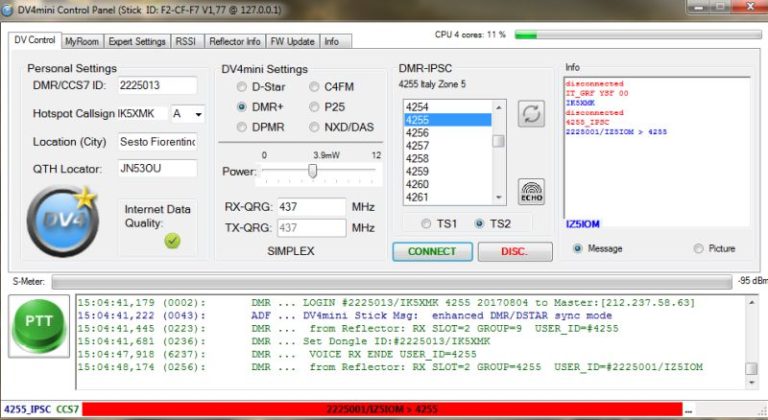Switch to the DV Control tab
This screenshot has height=420, width=768.
(35, 40)
